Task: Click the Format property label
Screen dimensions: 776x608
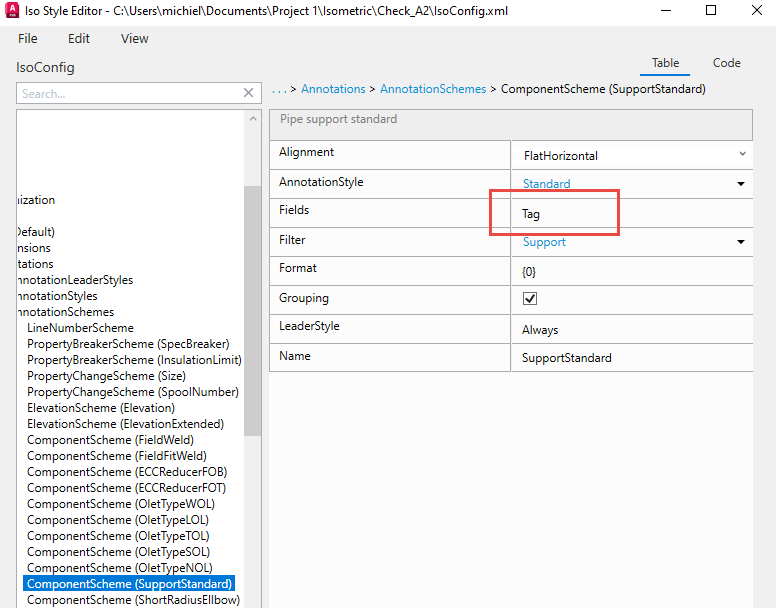Action: point(297,268)
